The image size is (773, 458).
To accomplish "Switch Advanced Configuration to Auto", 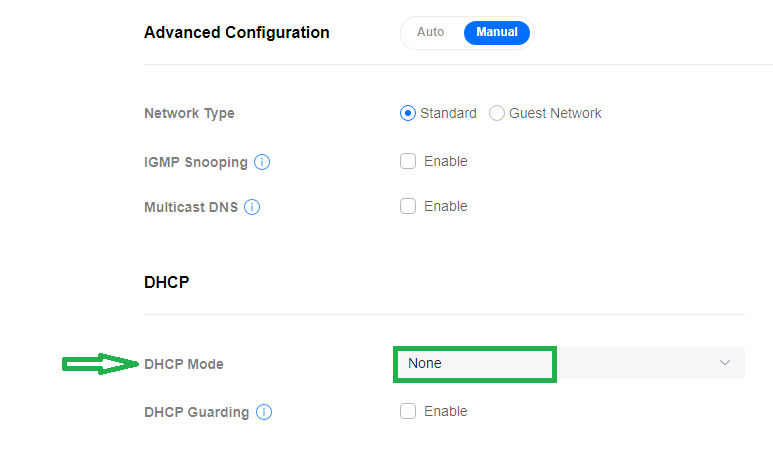I will pos(431,32).
